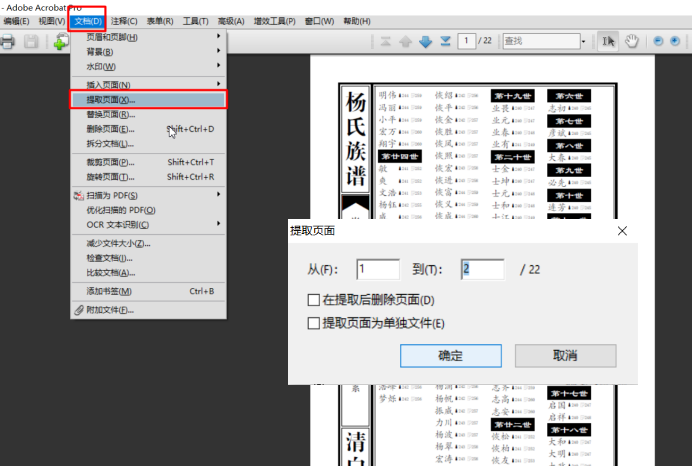The width and height of the screenshot is (692, 466).
Task: Expand 页眉和页脚(H) submenu arrow
Action: click(218, 36)
